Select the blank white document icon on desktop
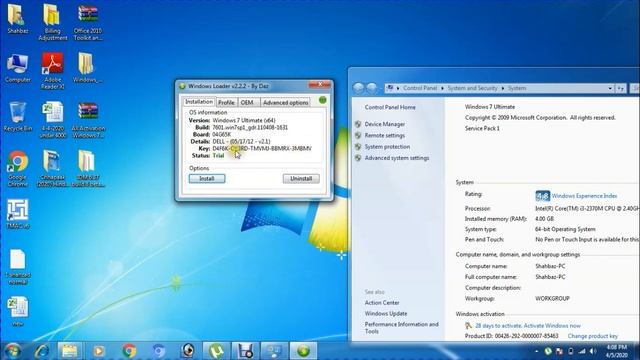 coord(17,267)
